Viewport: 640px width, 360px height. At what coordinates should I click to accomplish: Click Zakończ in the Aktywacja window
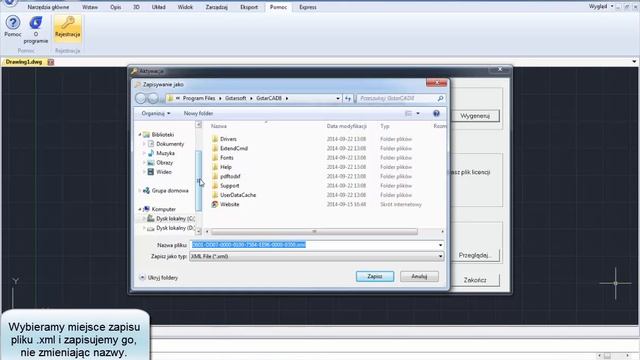click(475, 280)
